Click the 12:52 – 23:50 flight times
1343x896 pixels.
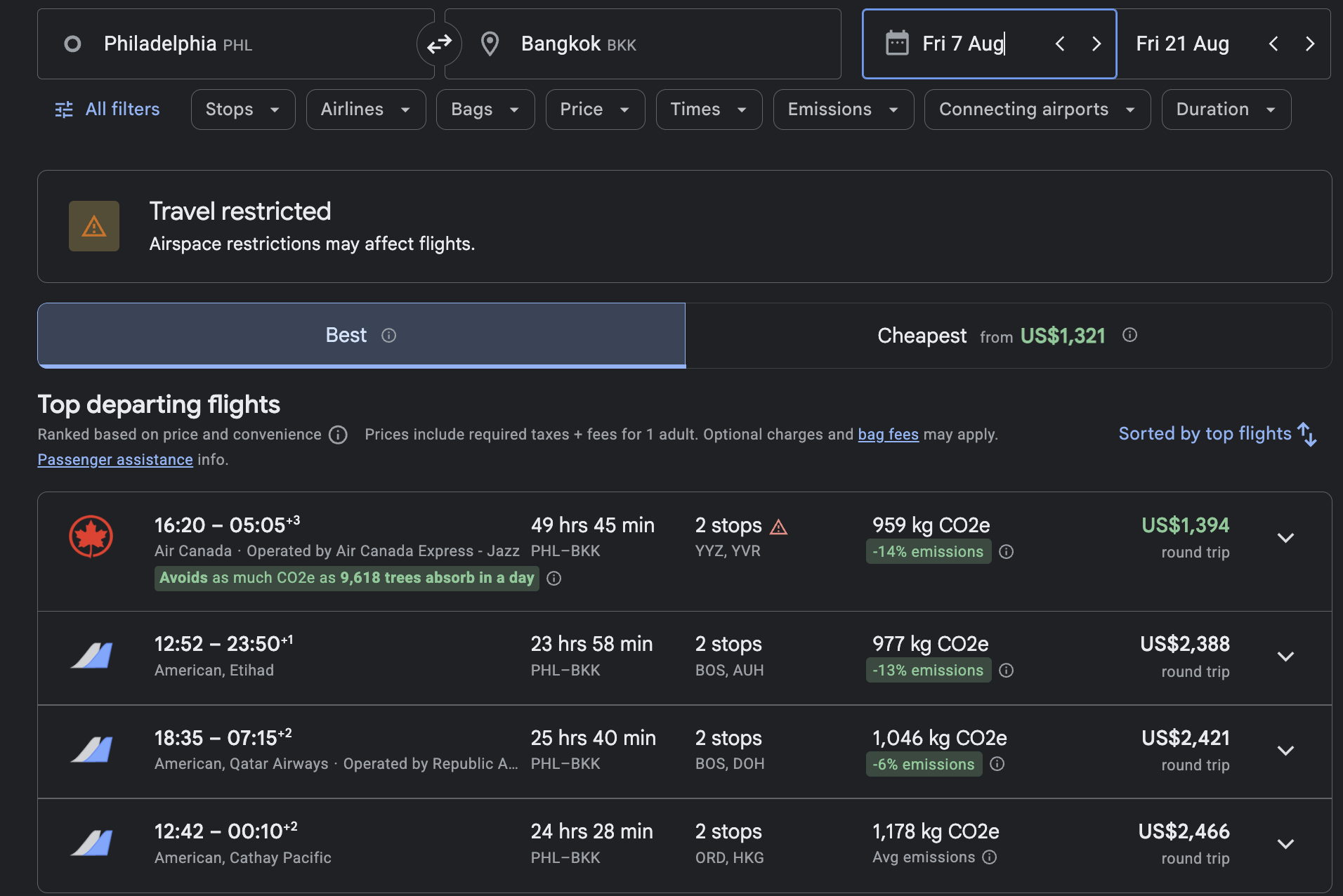click(x=223, y=644)
